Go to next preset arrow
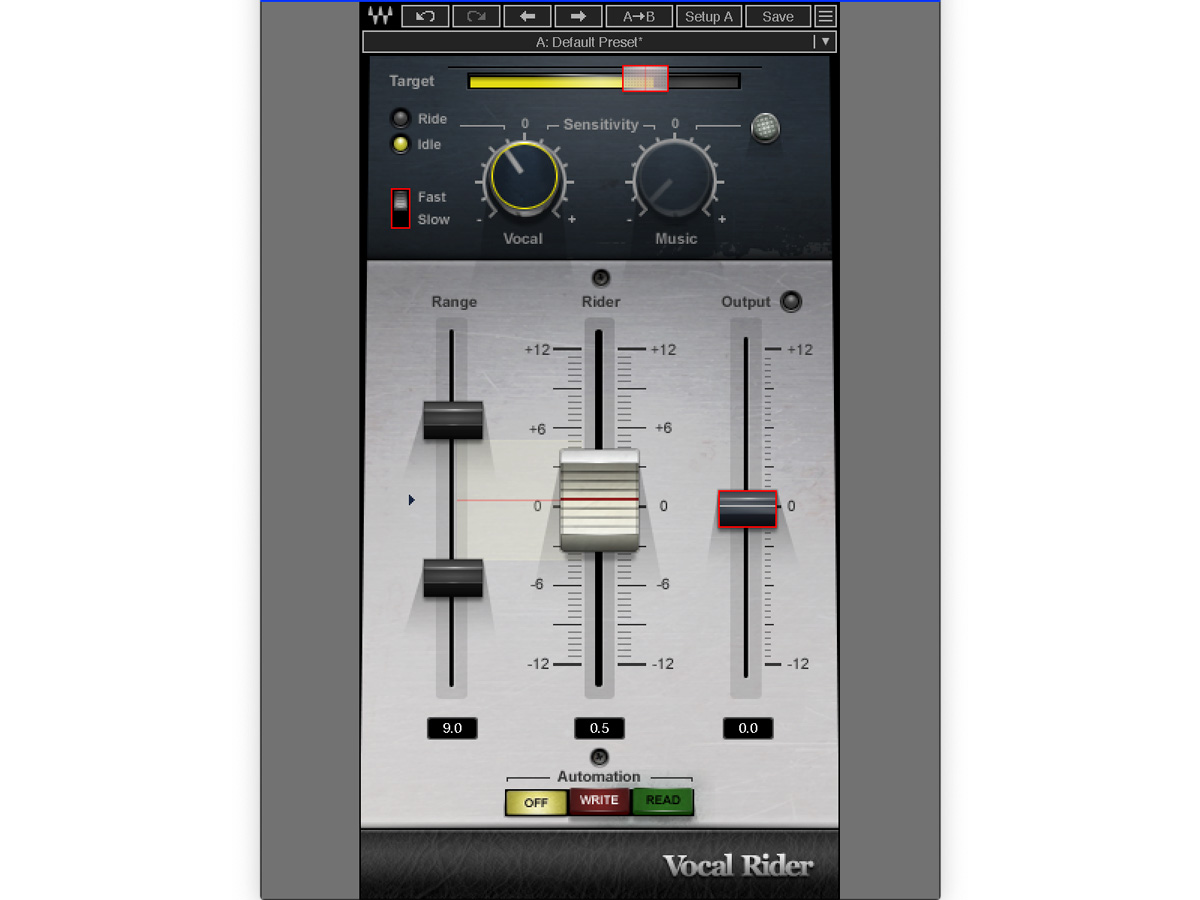 (x=578, y=16)
